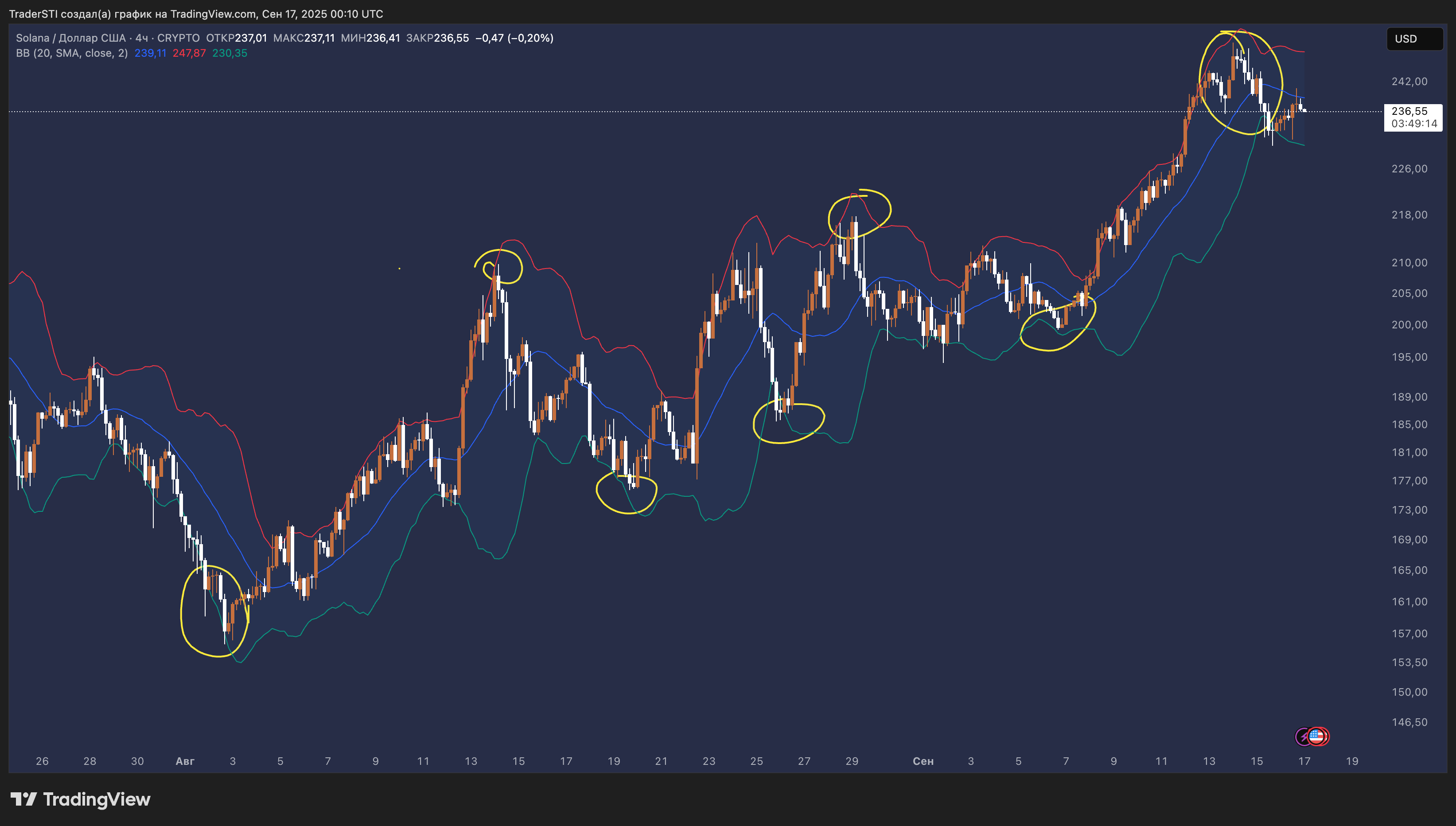
Task: Click the 4ч timeframe text in title
Action: 141,38
